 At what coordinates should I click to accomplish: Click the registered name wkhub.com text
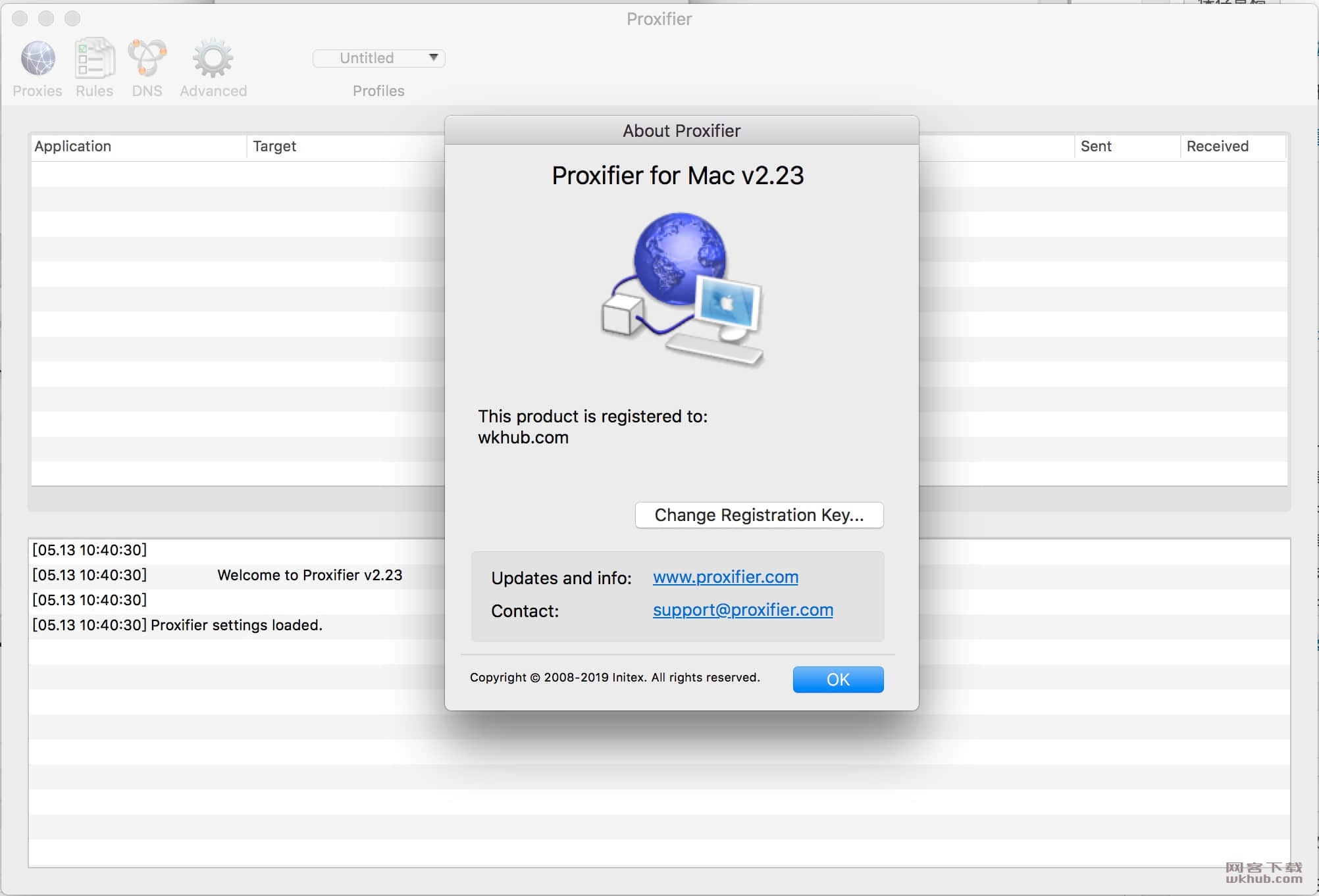pyautogui.click(x=523, y=437)
